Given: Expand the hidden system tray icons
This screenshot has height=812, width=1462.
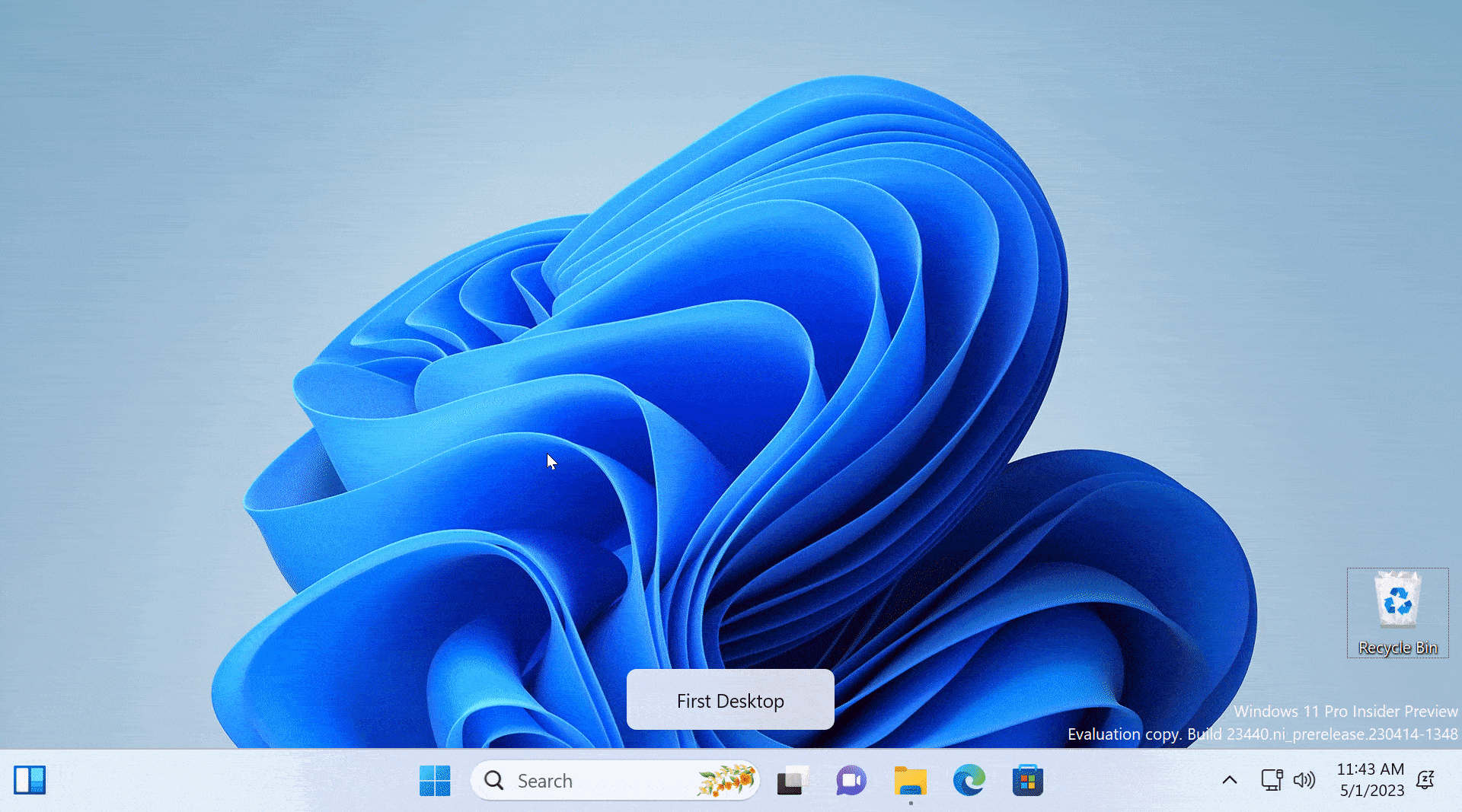Looking at the screenshot, I should (x=1229, y=780).
